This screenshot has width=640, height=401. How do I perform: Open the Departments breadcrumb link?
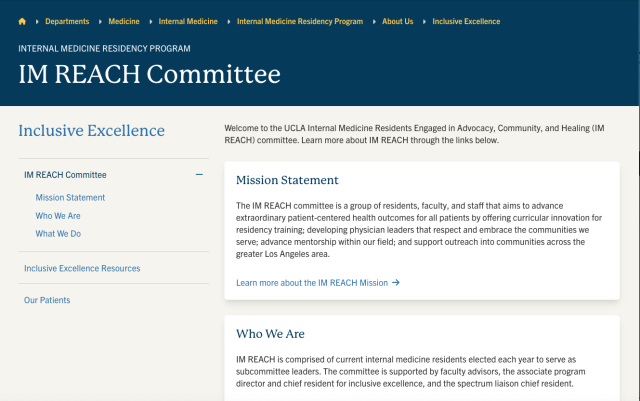pos(67,22)
